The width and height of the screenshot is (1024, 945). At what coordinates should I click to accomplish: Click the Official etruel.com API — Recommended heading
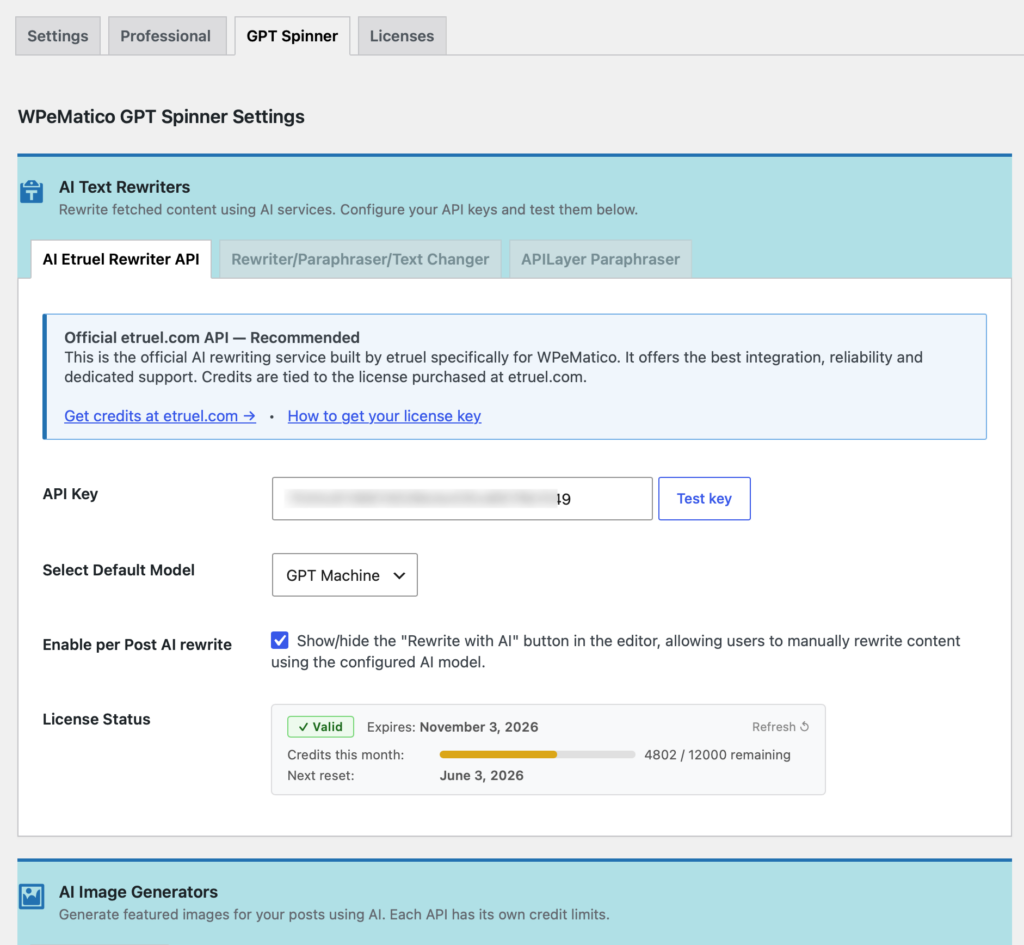coord(212,337)
